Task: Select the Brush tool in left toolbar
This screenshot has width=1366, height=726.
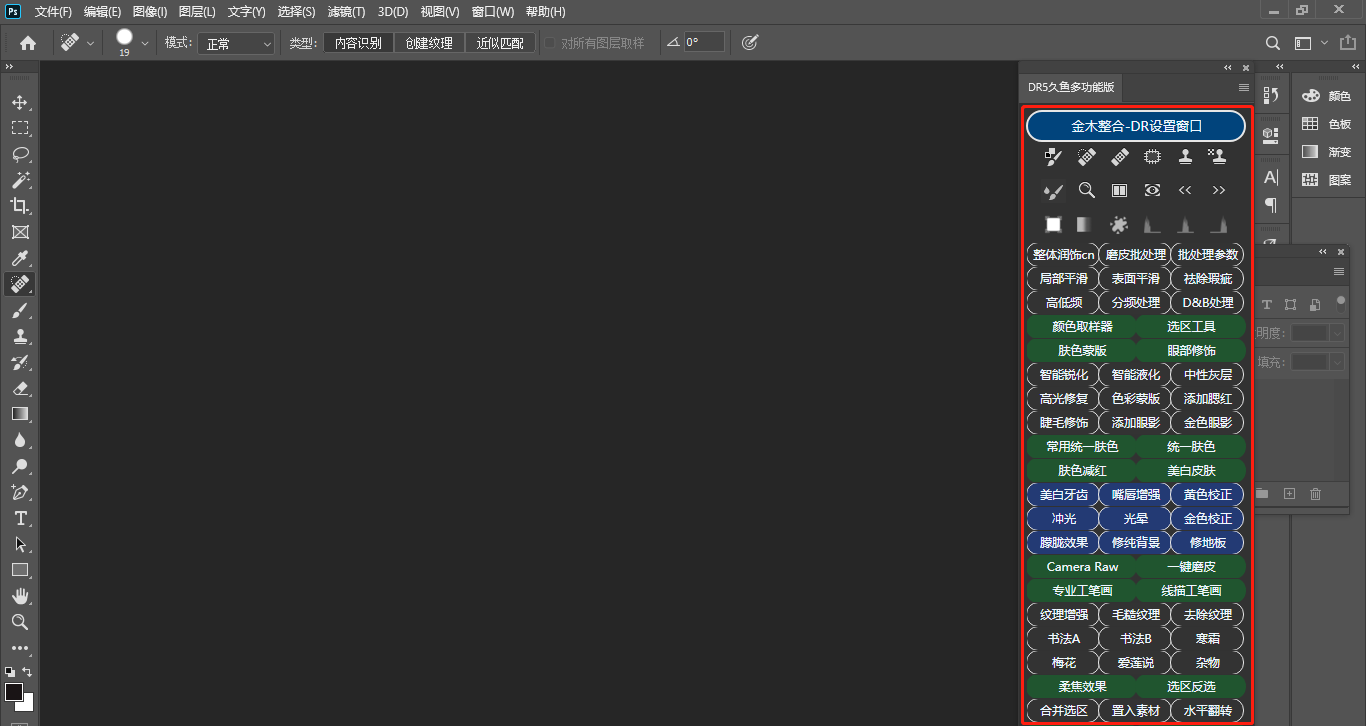Action: (19, 310)
